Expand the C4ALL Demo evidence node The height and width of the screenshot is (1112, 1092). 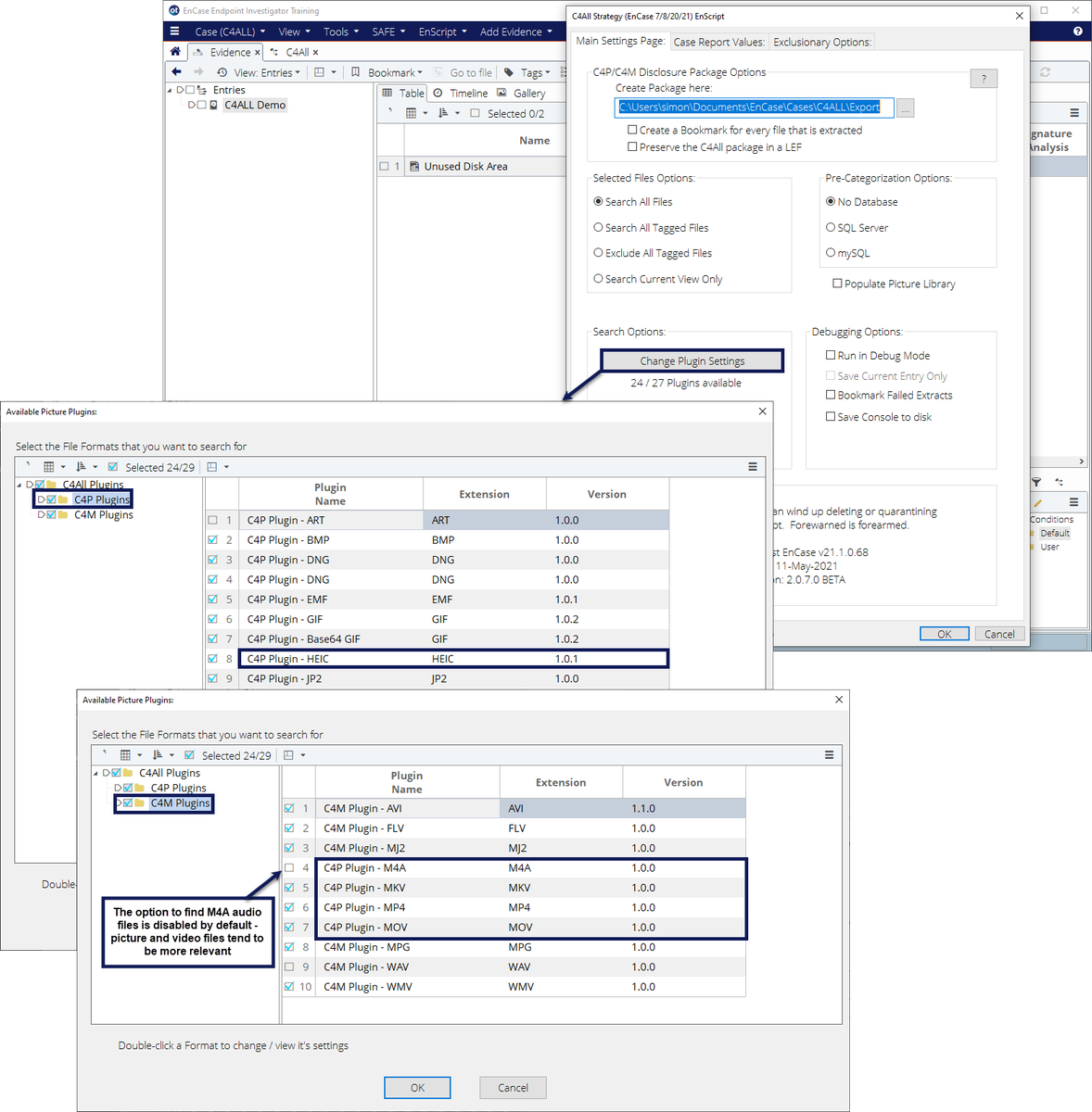click(192, 106)
